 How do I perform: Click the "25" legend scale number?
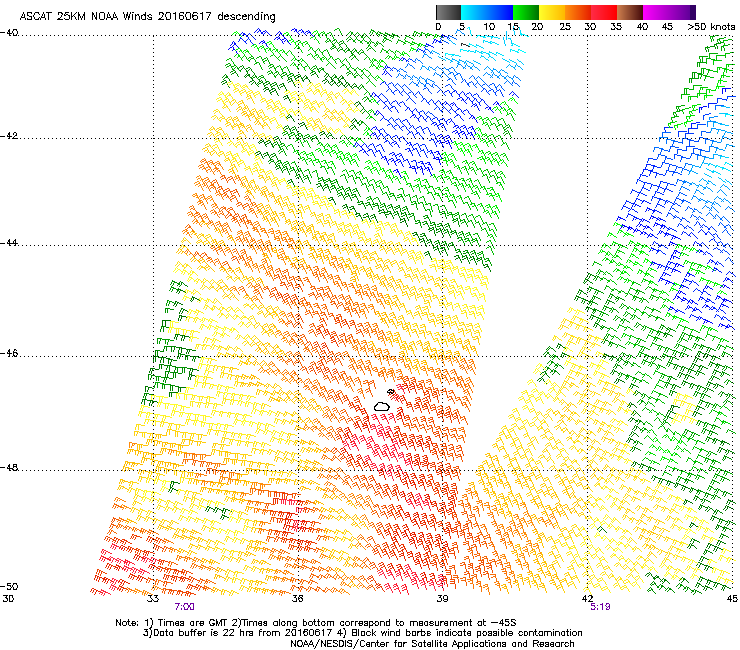[565, 27]
